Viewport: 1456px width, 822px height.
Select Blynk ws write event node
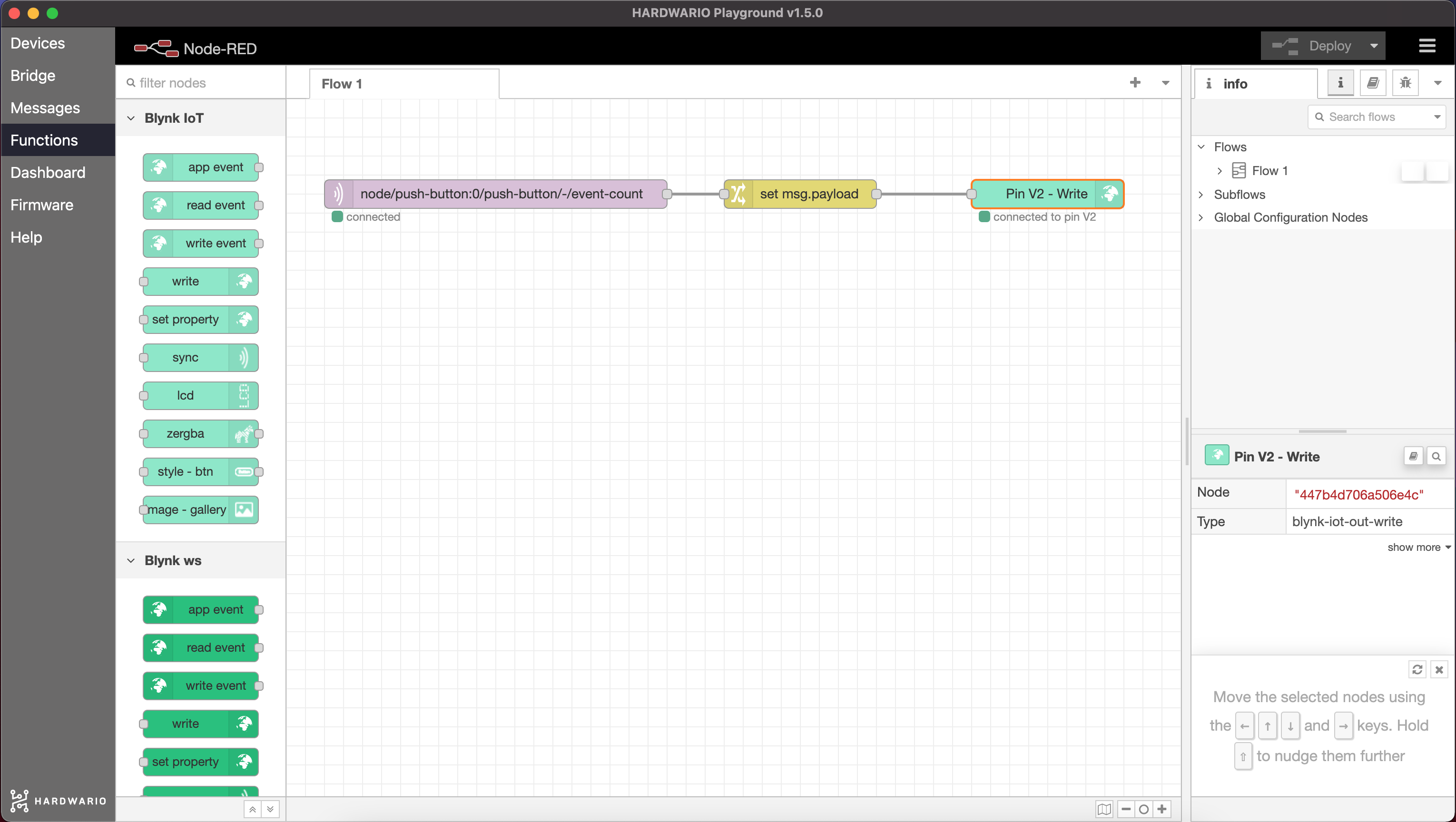point(201,685)
